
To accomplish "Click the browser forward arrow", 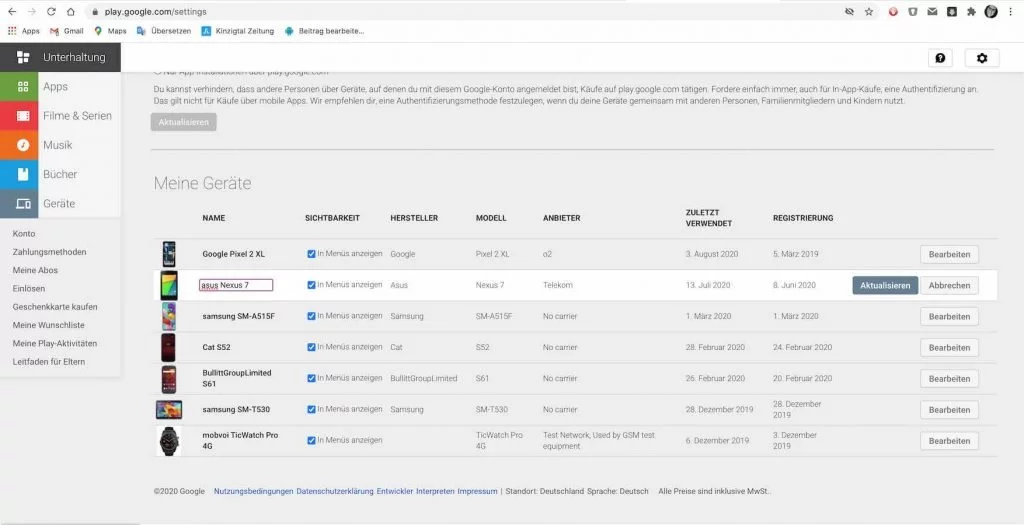I will pyautogui.click(x=31, y=12).
